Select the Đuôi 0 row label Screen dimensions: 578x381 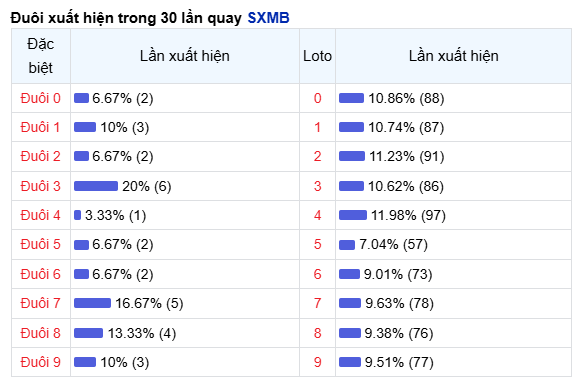pos(41,98)
